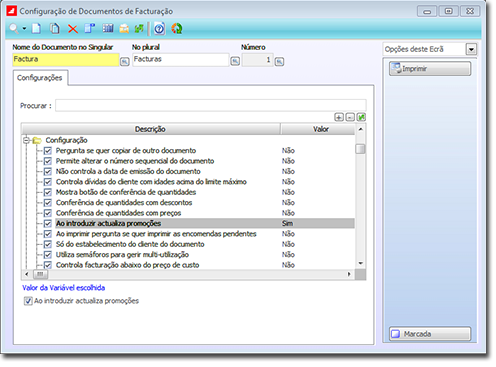Screen dimensions: 496x367
Task: Toggle checkbox for Só do estabelecimento do cliente
Action: 48,244
